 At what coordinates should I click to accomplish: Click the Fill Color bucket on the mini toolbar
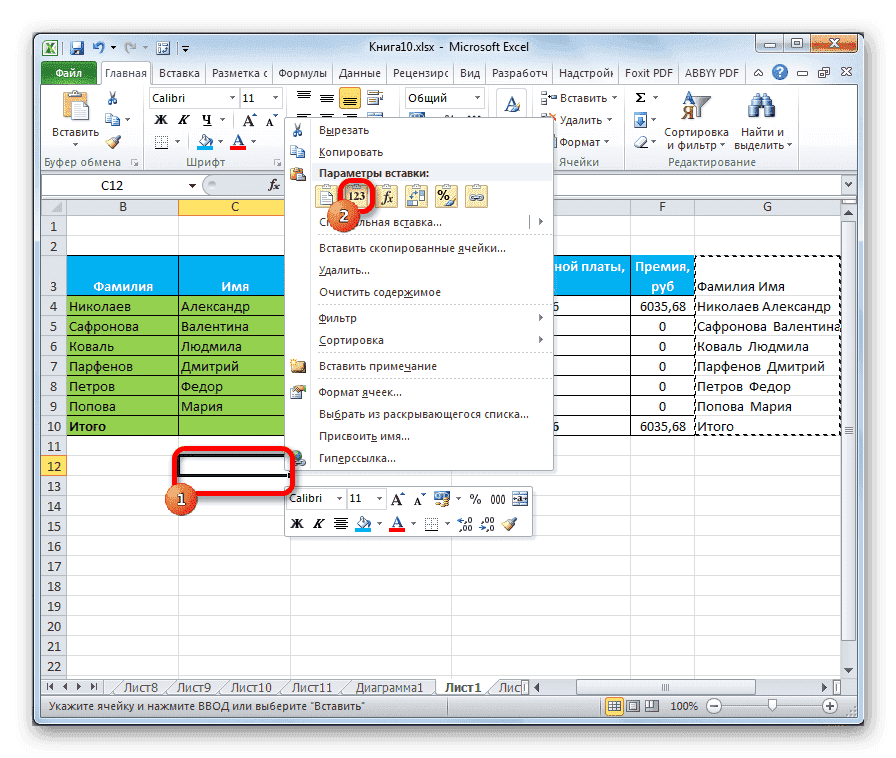pos(362,523)
